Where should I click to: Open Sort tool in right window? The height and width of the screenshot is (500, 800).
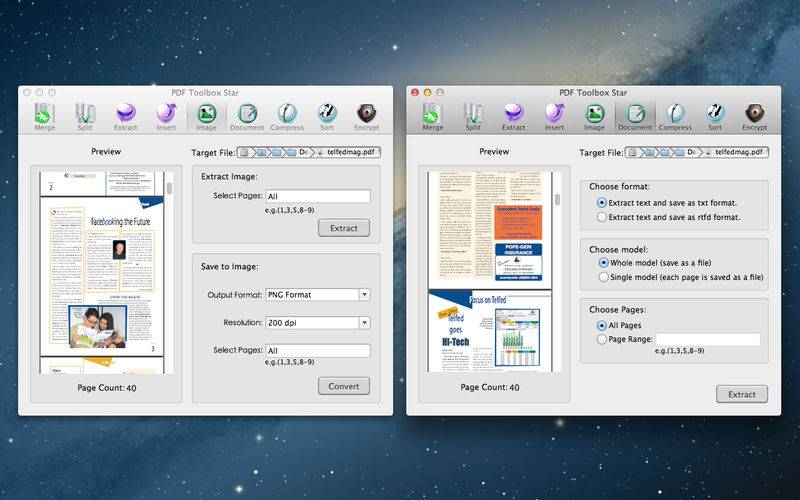pos(715,117)
